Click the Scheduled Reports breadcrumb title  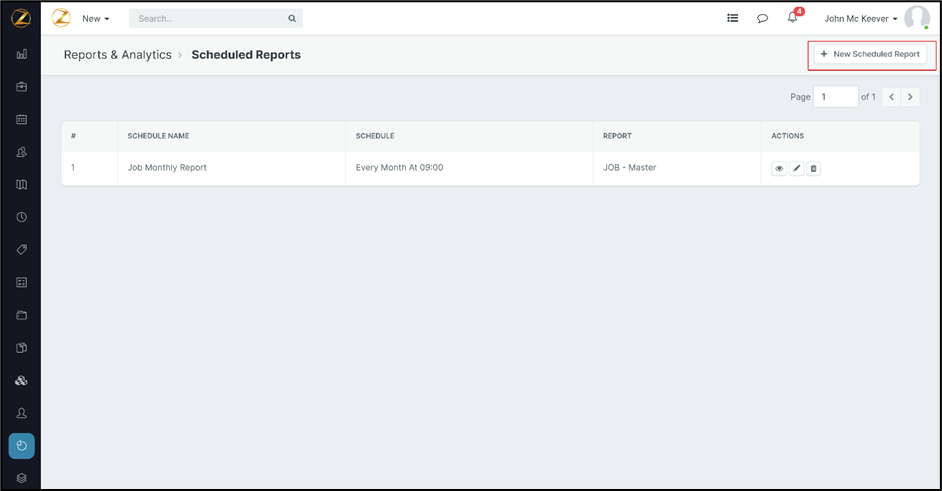click(x=246, y=55)
